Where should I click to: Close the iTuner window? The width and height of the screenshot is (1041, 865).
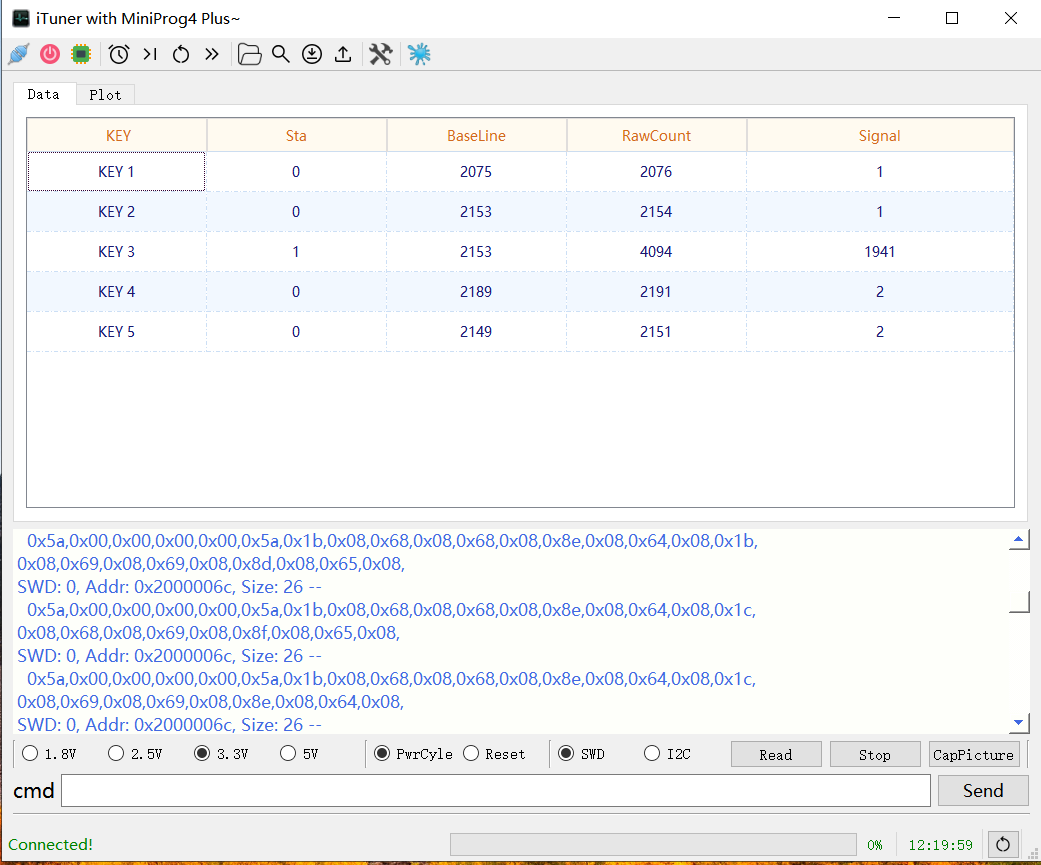pos(1010,18)
